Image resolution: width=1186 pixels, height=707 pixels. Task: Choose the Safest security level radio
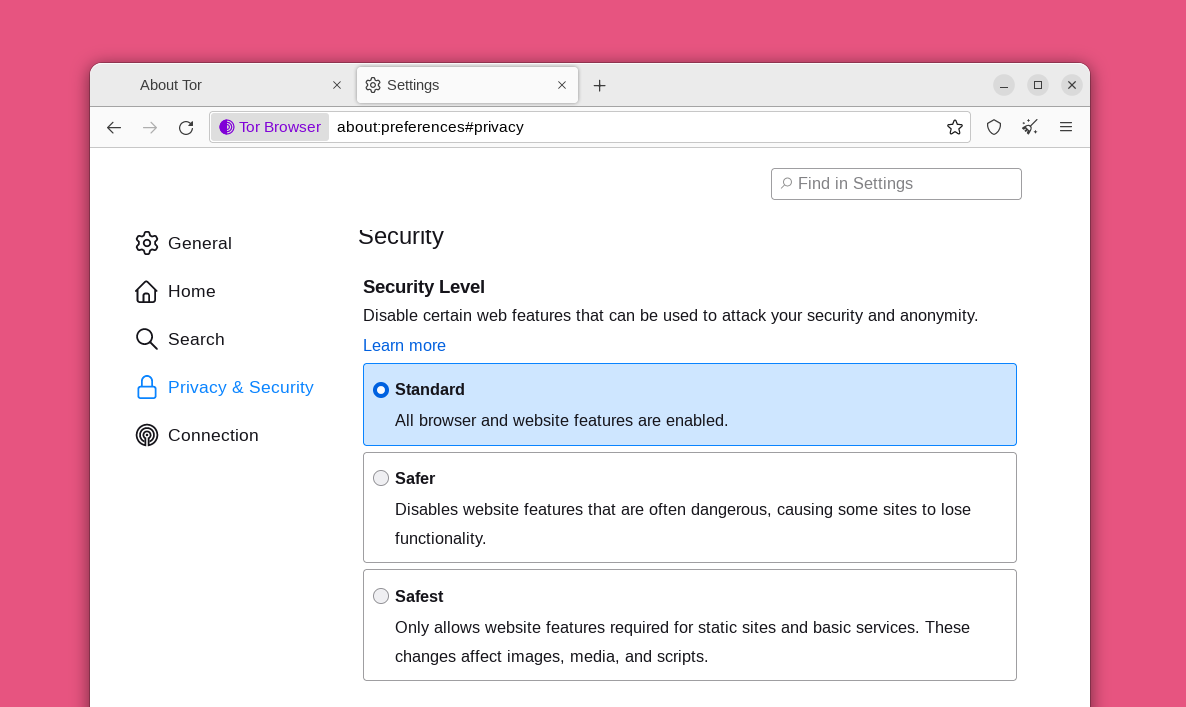click(381, 596)
